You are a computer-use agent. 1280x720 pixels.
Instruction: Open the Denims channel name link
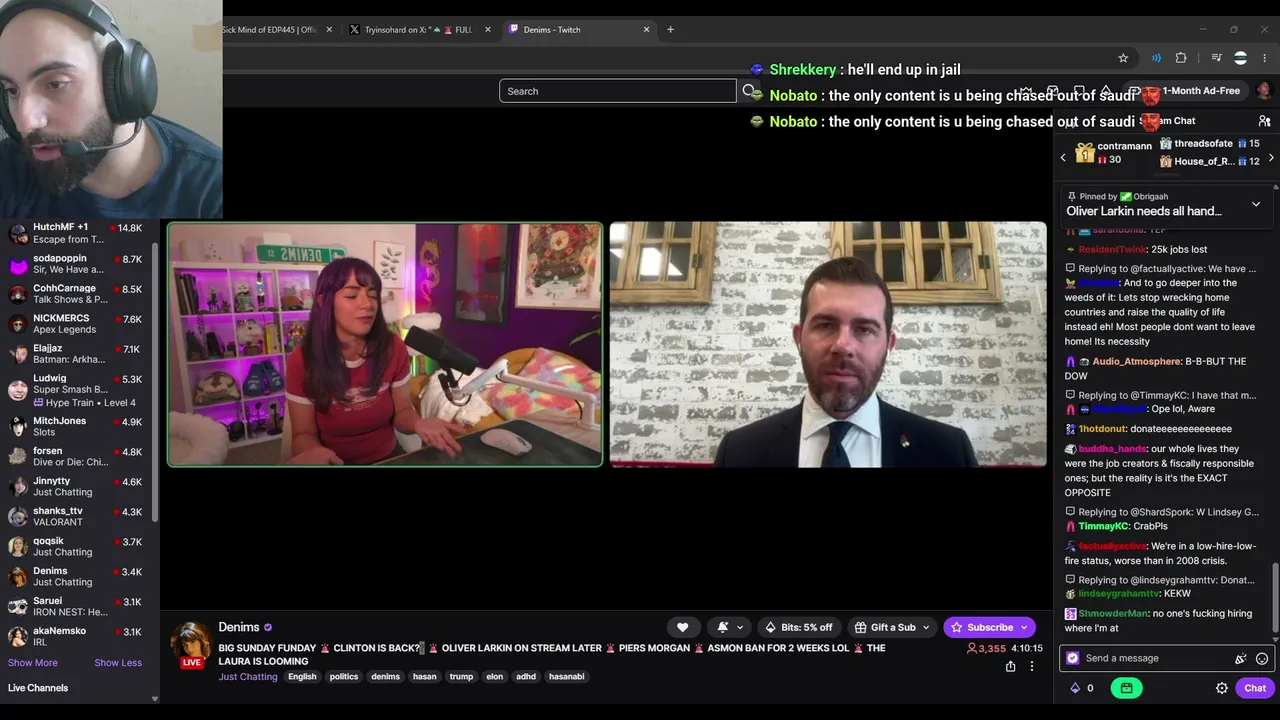[239, 627]
